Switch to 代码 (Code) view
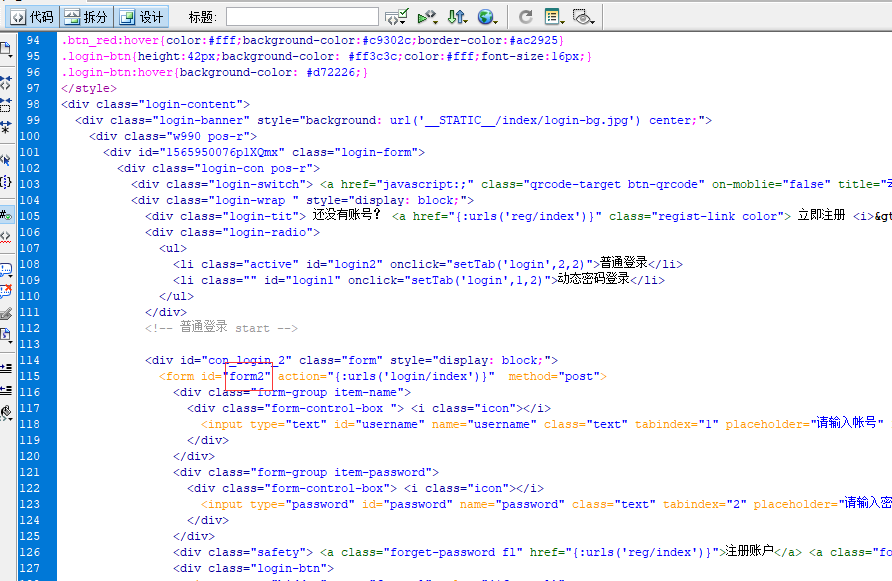The width and height of the screenshot is (892, 581). tap(31, 17)
